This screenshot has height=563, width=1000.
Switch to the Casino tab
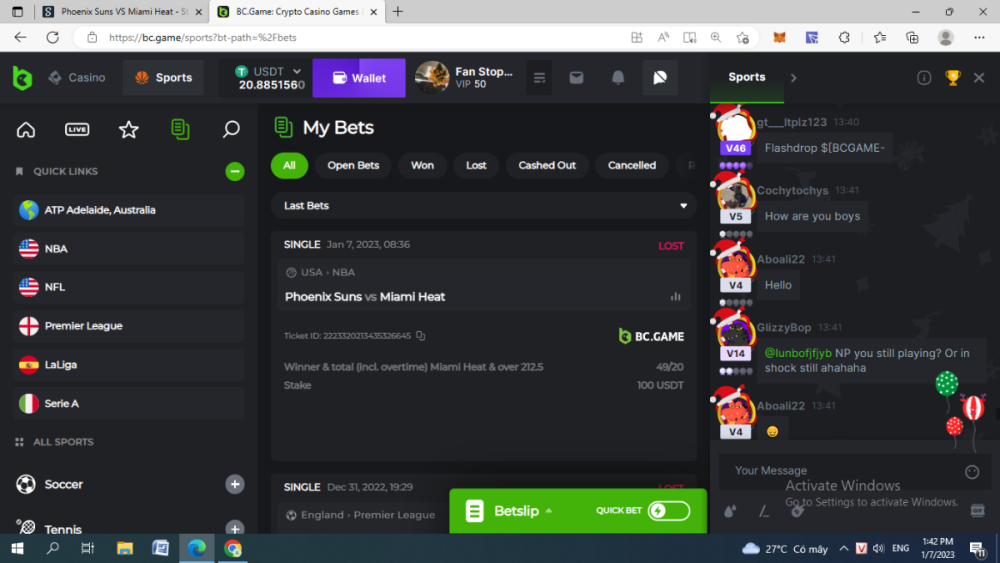point(76,78)
